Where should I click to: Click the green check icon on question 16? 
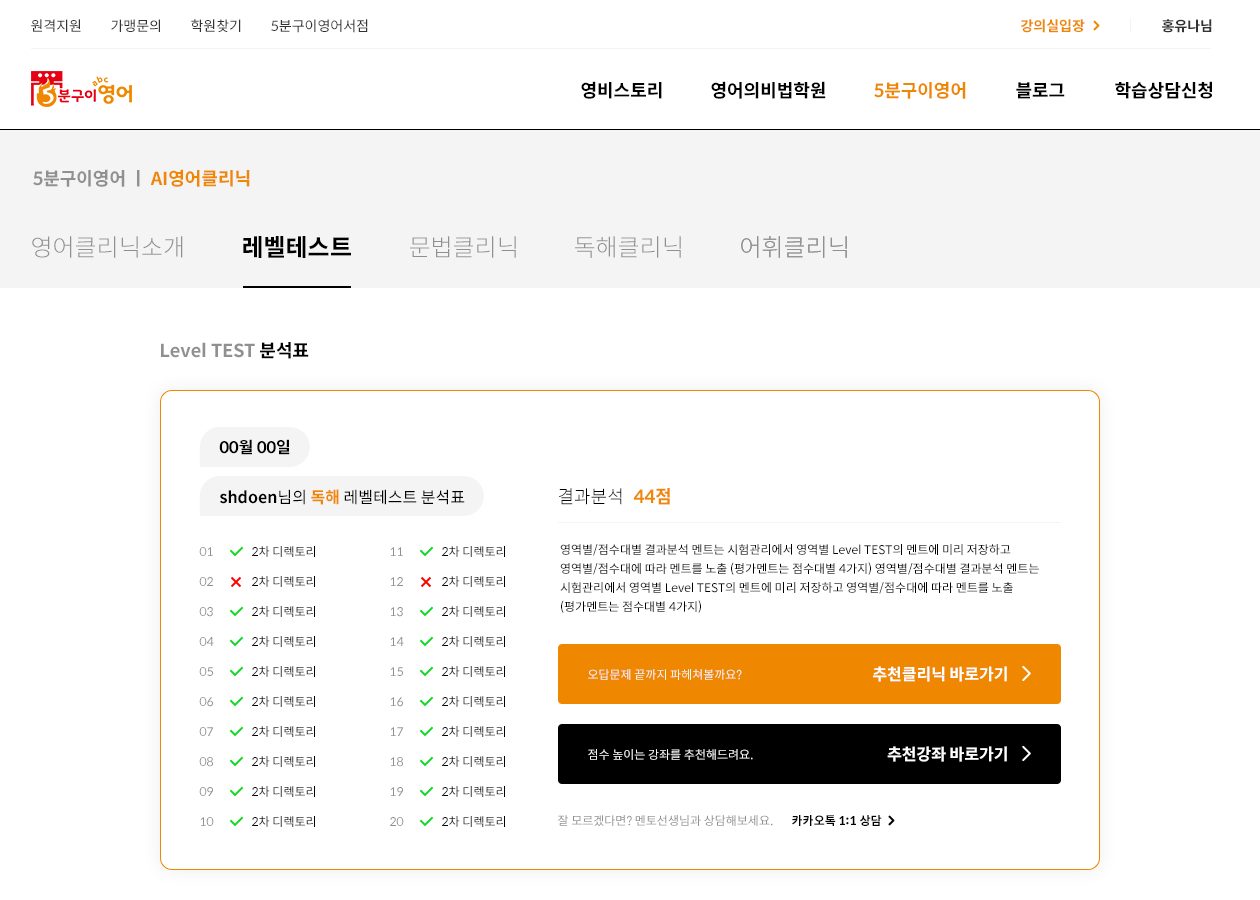pos(427,701)
